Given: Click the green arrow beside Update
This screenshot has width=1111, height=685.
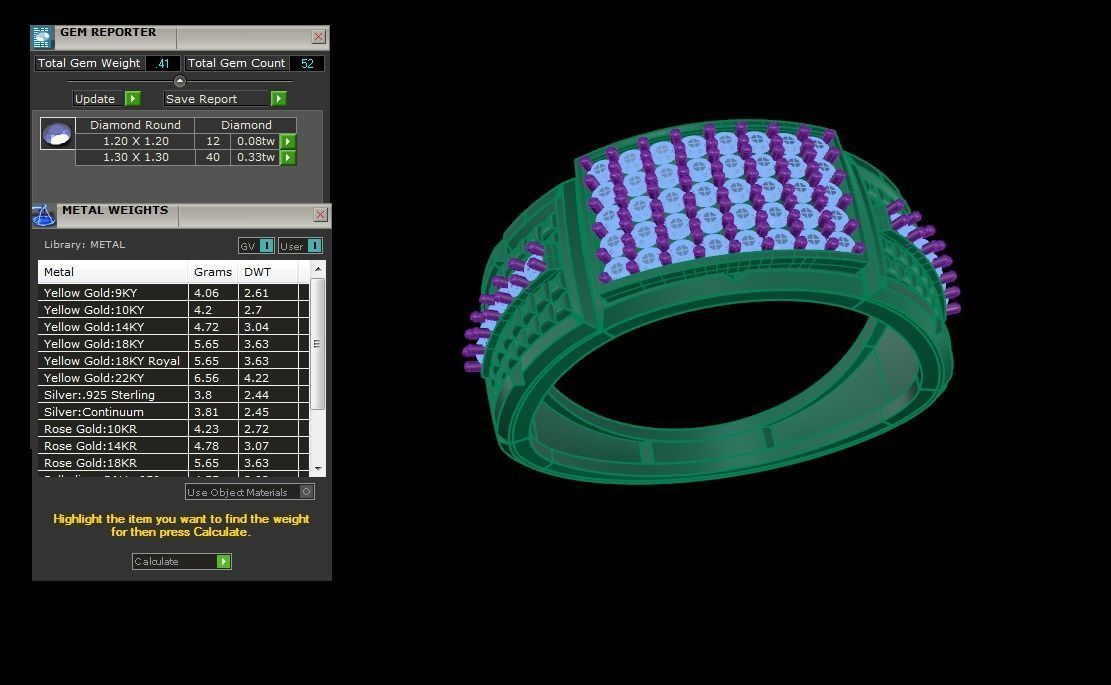Looking at the screenshot, I should click(x=132, y=98).
